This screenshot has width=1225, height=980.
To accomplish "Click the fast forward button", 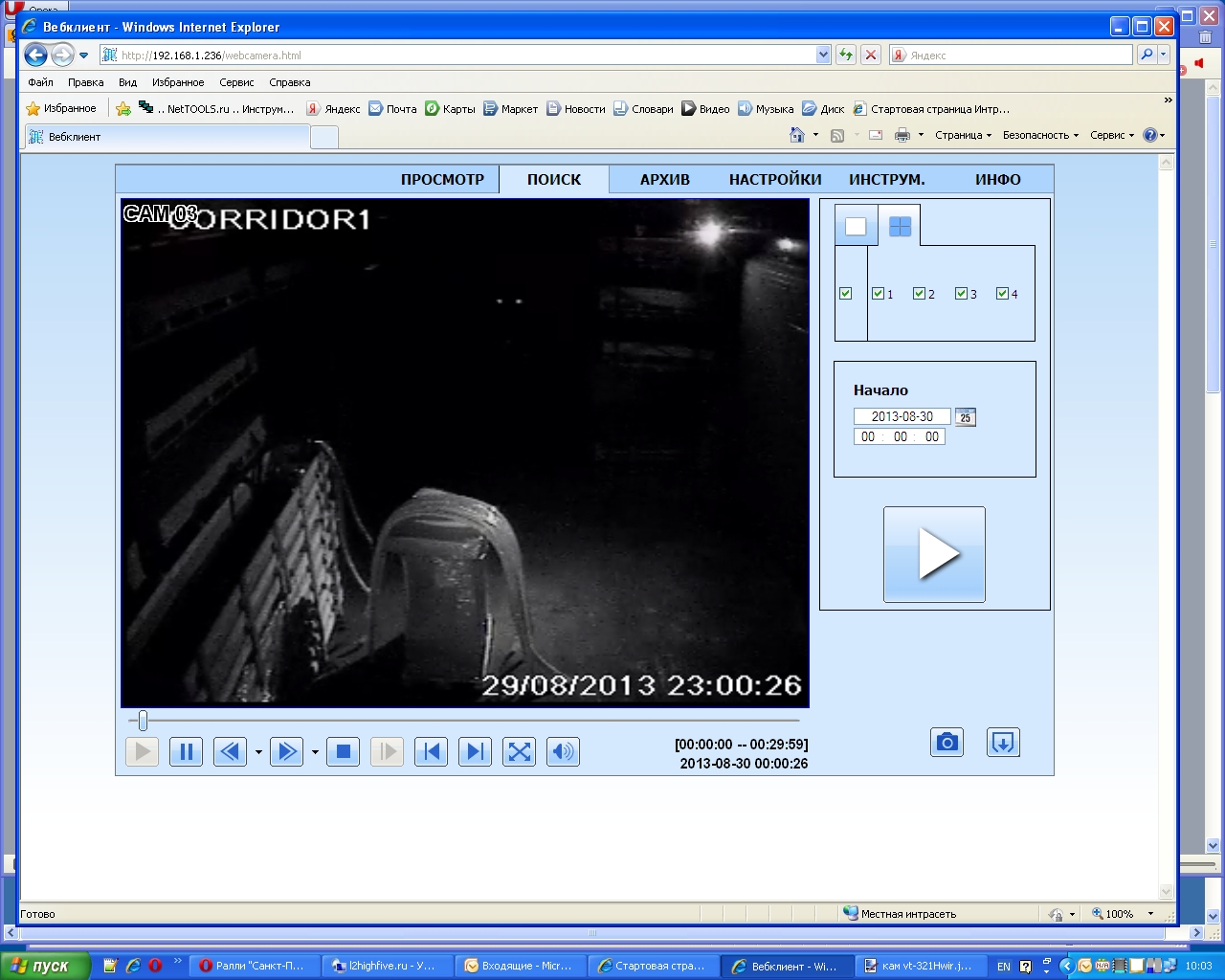I will pyautogui.click(x=286, y=752).
